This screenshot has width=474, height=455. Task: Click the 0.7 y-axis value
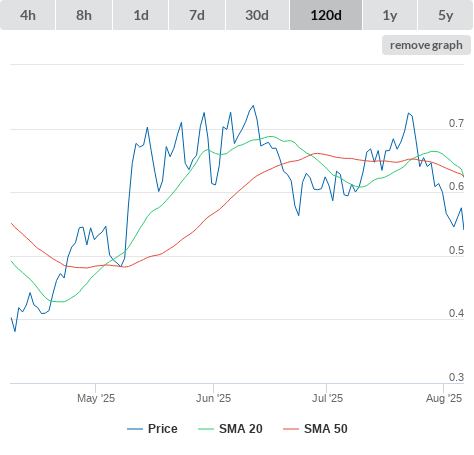click(456, 123)
